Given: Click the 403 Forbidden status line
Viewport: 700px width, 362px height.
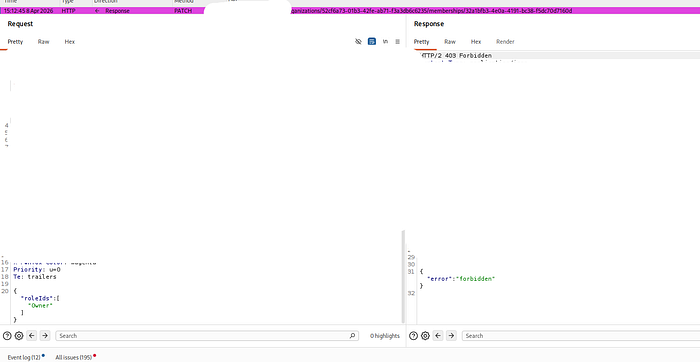Looking at the screenshot, I should [457, 56].
